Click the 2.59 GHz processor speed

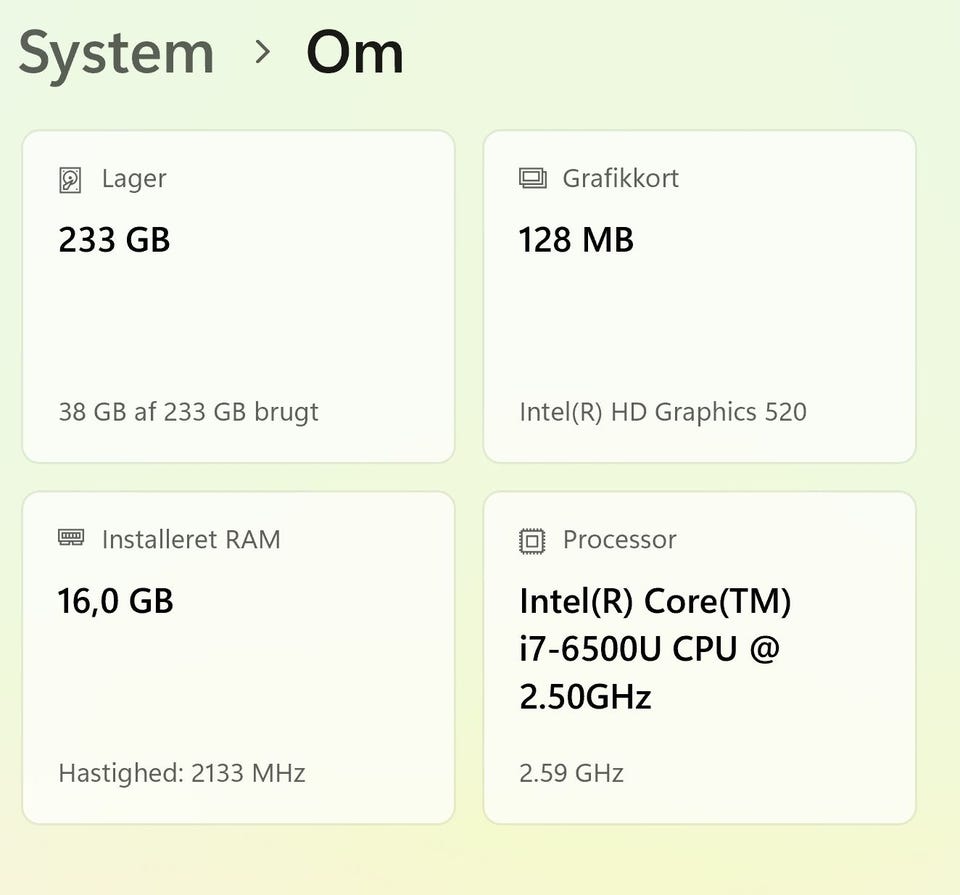(571, 773)
